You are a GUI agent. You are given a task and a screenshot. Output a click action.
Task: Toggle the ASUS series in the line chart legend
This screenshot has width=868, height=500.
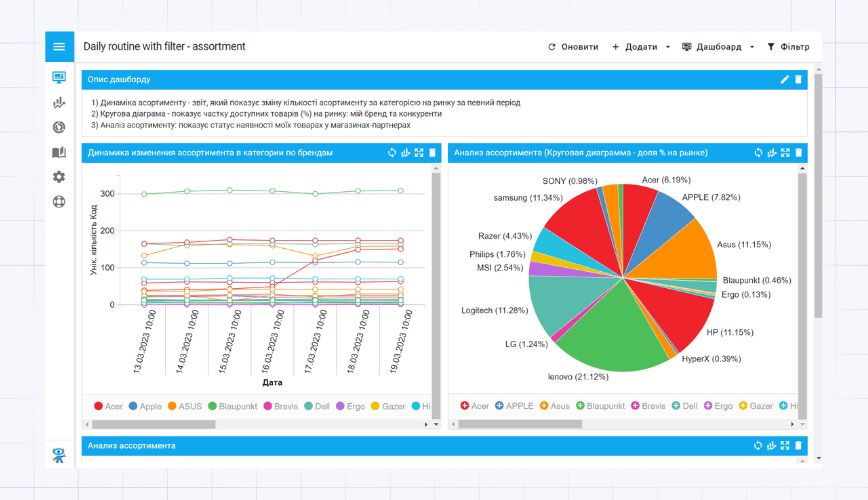click(x=185, y=406)
